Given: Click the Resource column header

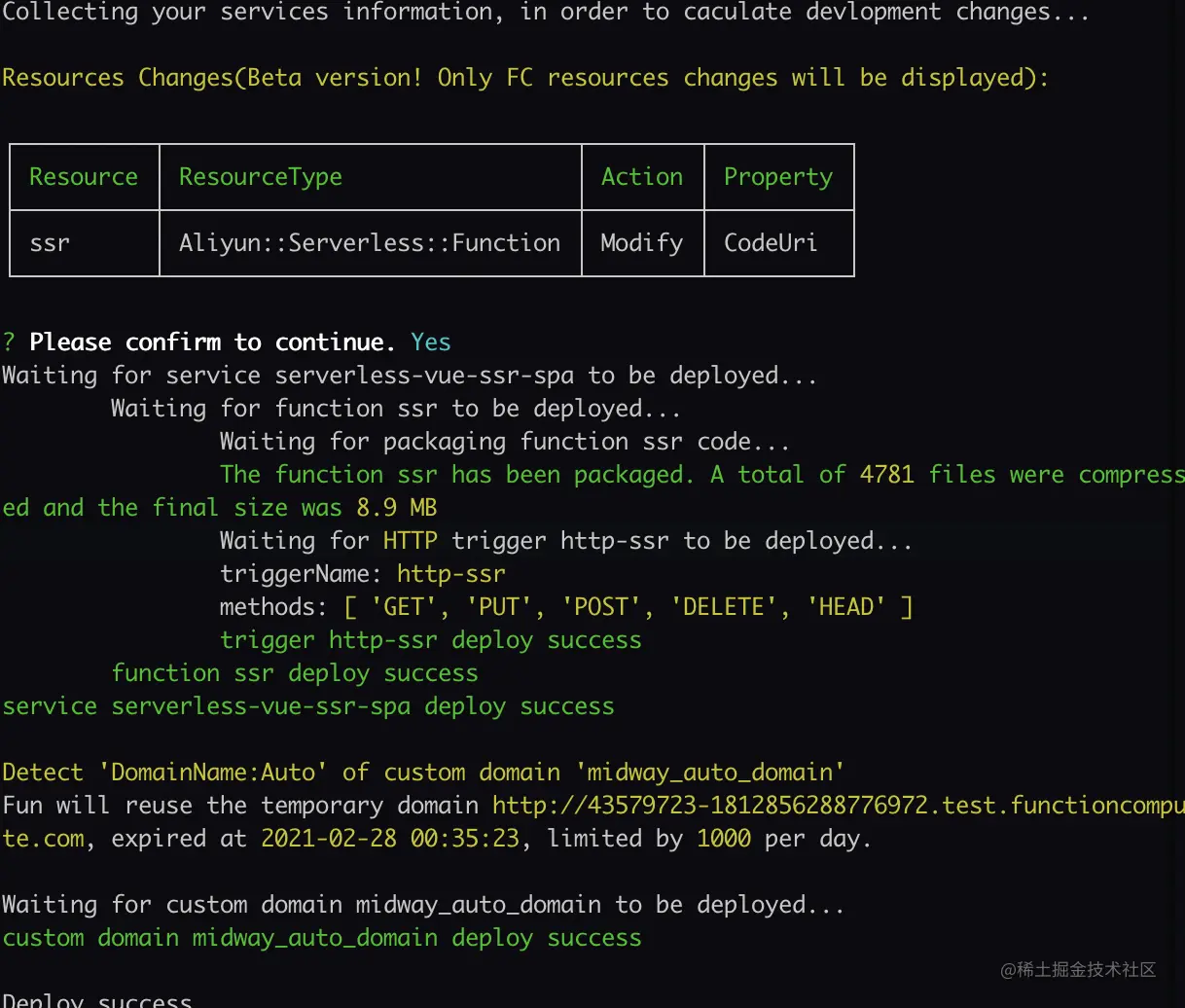Looking at the screenshot, I should point(84,177).
